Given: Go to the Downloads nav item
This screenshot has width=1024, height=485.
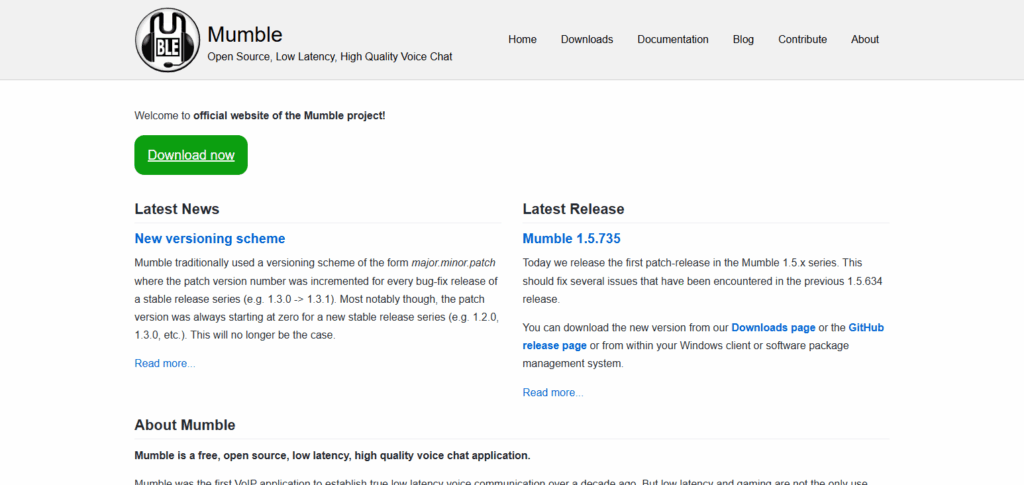Looking at the screenshot, I should (586, 39).
